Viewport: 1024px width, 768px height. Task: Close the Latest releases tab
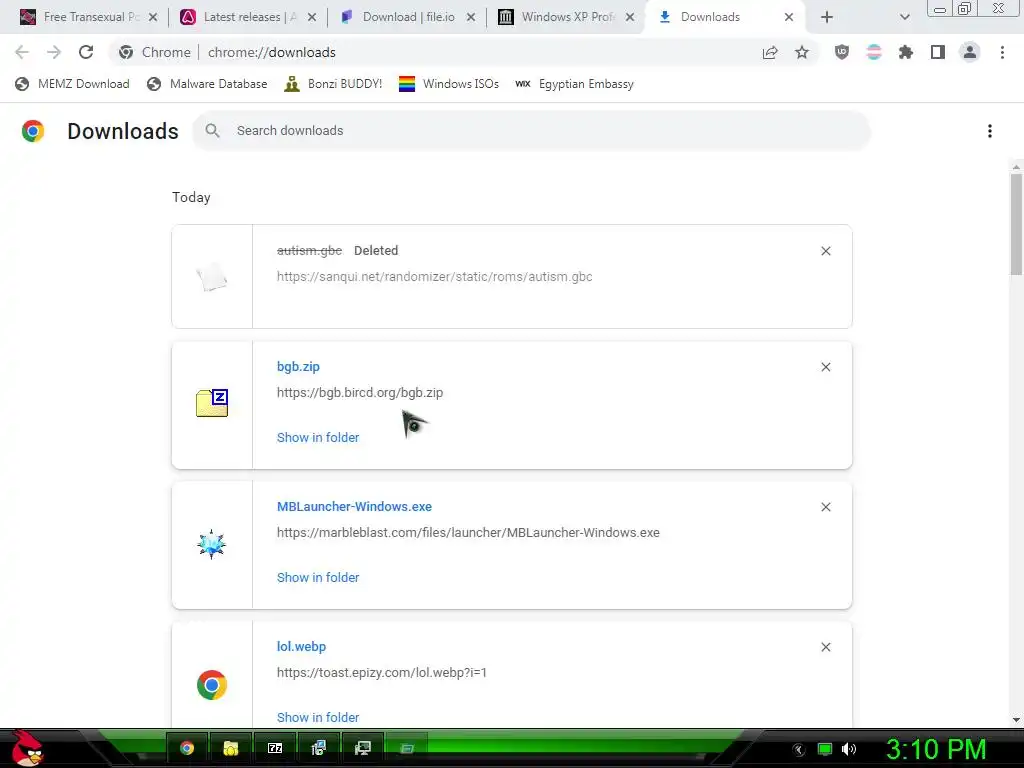[x=312, y=17]
